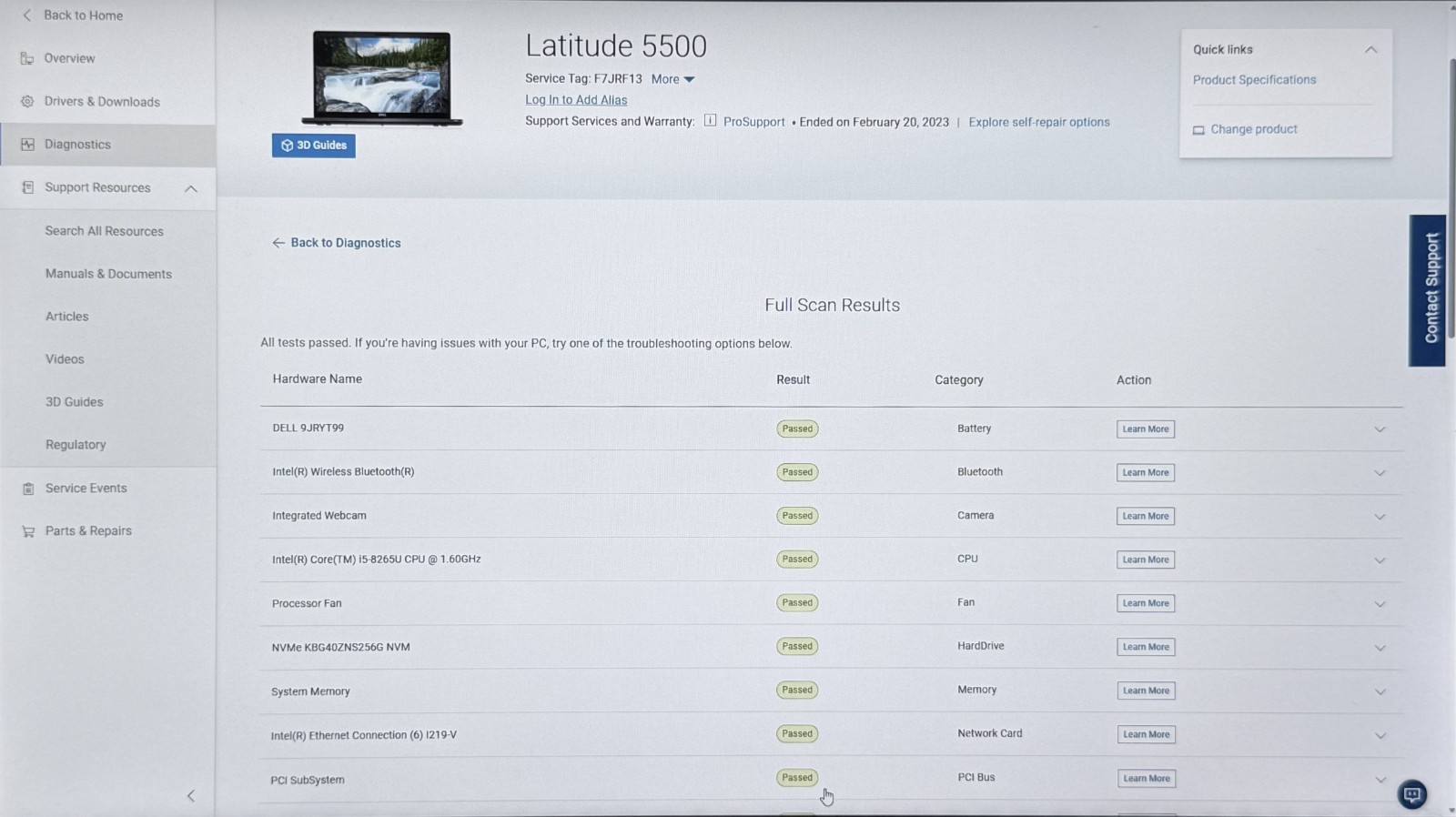Image resolution: width=1456 pixels, height=817 pixels.
Task: Click Learn More for Fan
Action: coord(1146,604)
